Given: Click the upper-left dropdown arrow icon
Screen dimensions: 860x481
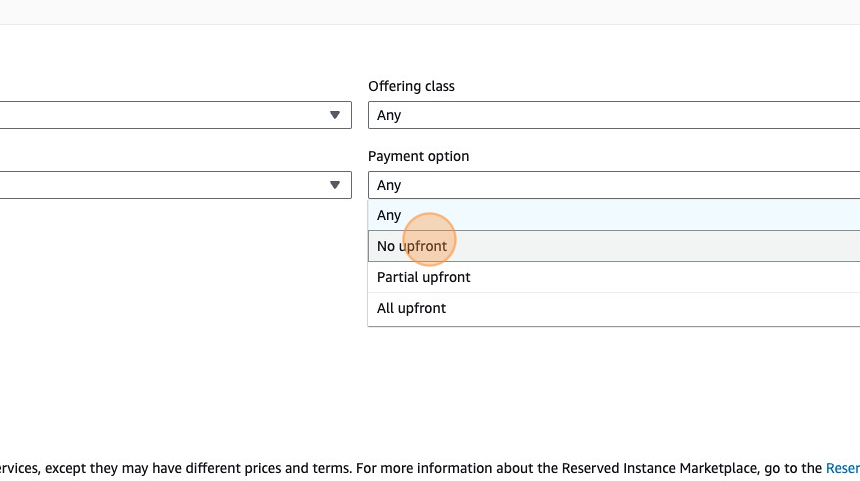Looking at the screenshot, I should (x=335, y=115).
